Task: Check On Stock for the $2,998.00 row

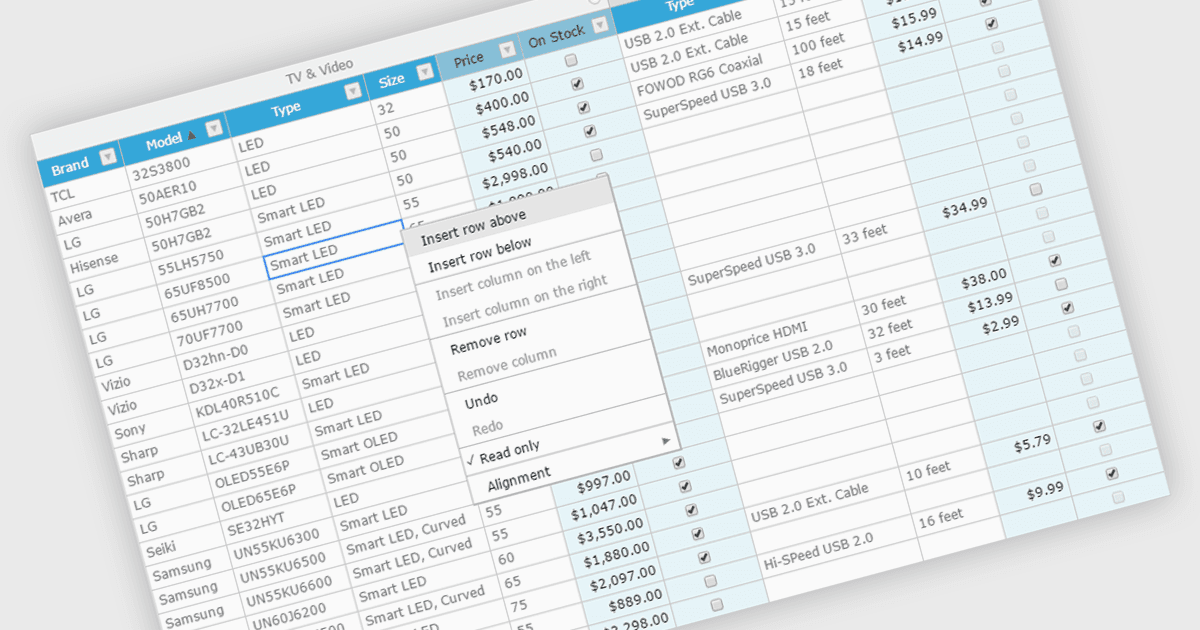Action: click(597, 155)
